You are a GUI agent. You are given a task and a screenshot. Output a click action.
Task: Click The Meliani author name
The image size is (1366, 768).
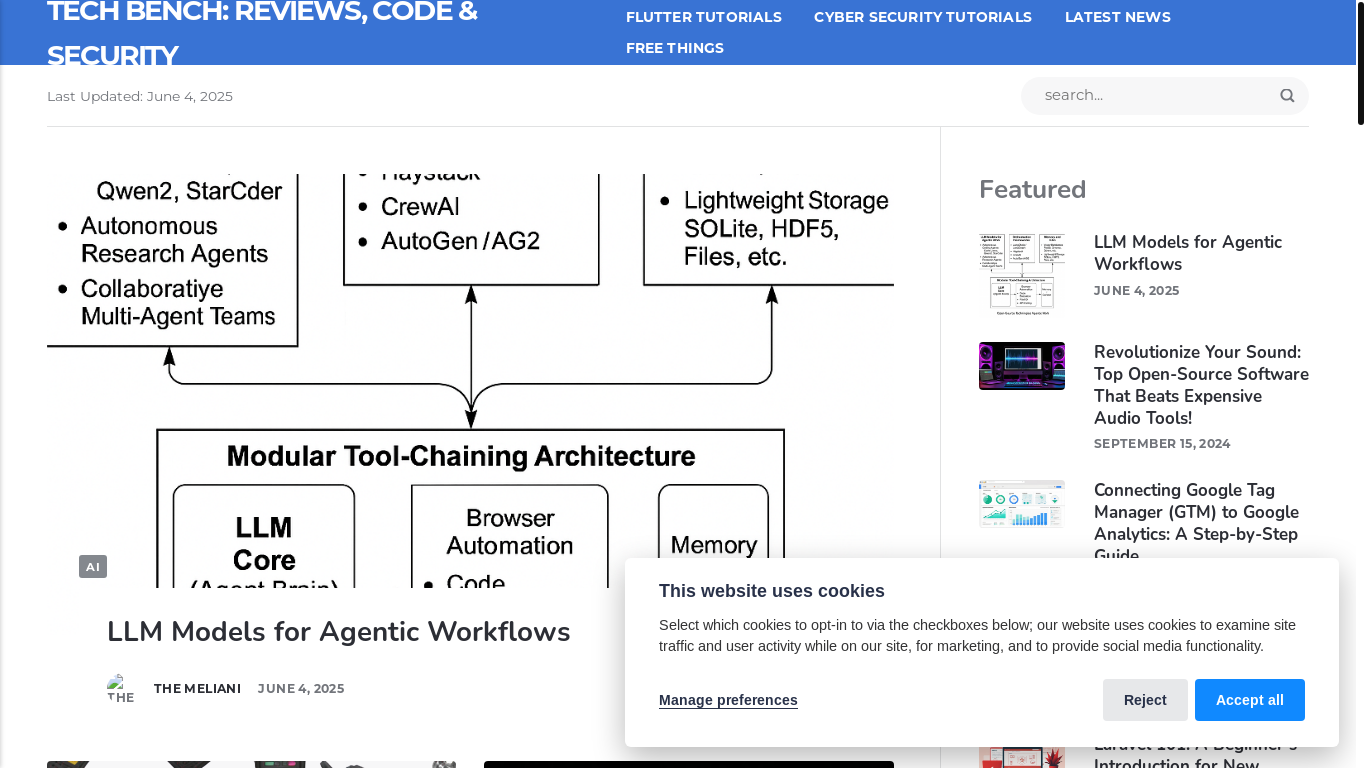pyautogui.click(x=197, y=689)
